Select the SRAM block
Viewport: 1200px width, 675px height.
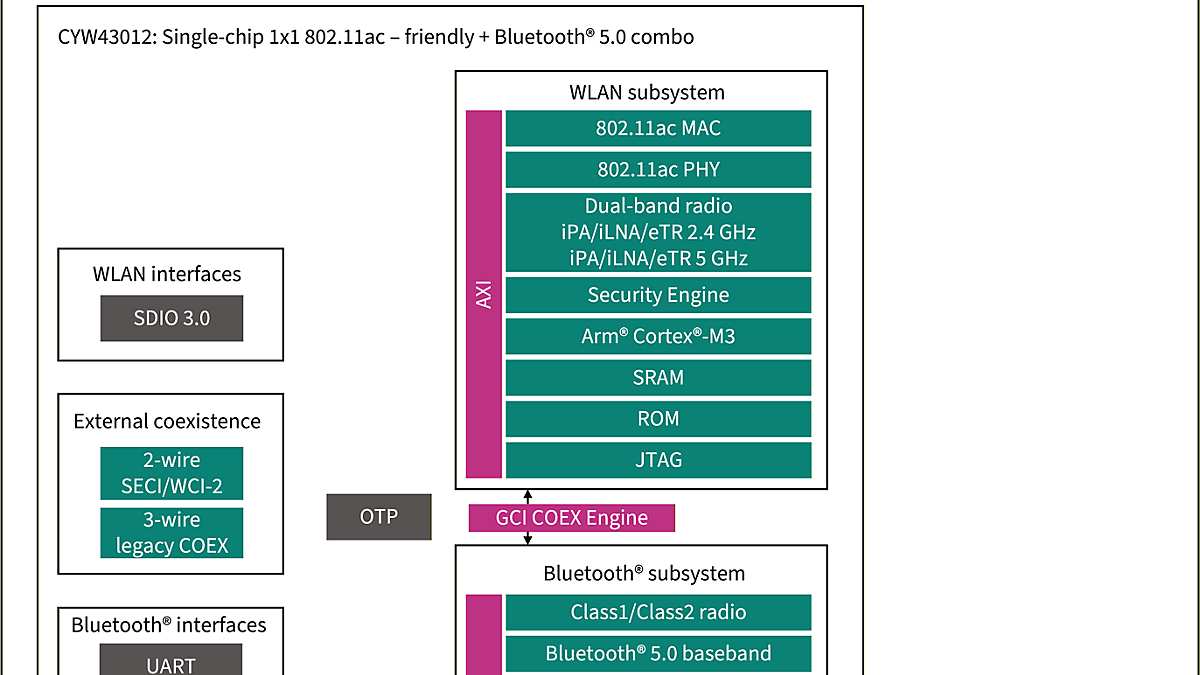(658, 377)
